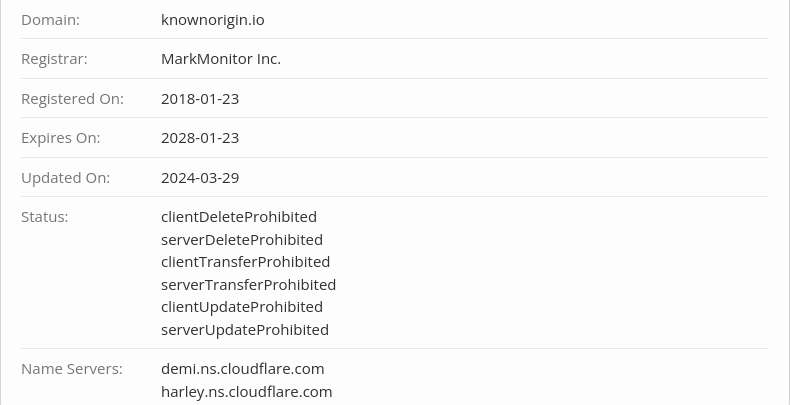The width and height of the screenshot is (790, 405).
Task: Click the Expires On: label
Action: coord(60,137)
